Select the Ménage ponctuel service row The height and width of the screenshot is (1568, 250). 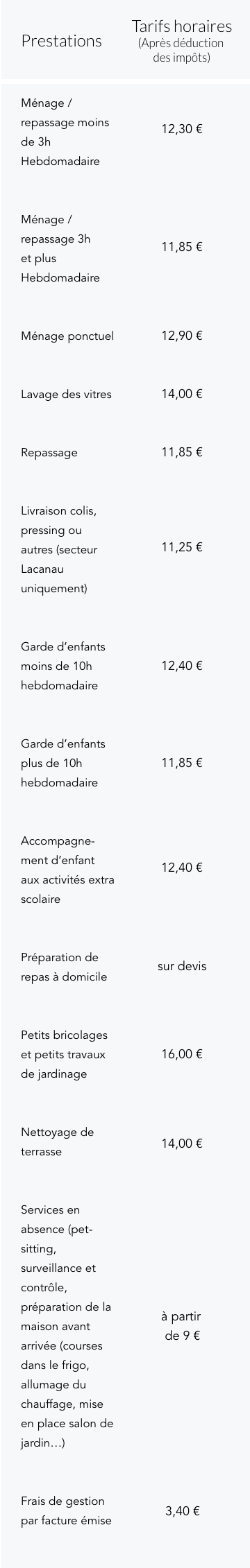[x=125, y=336]
